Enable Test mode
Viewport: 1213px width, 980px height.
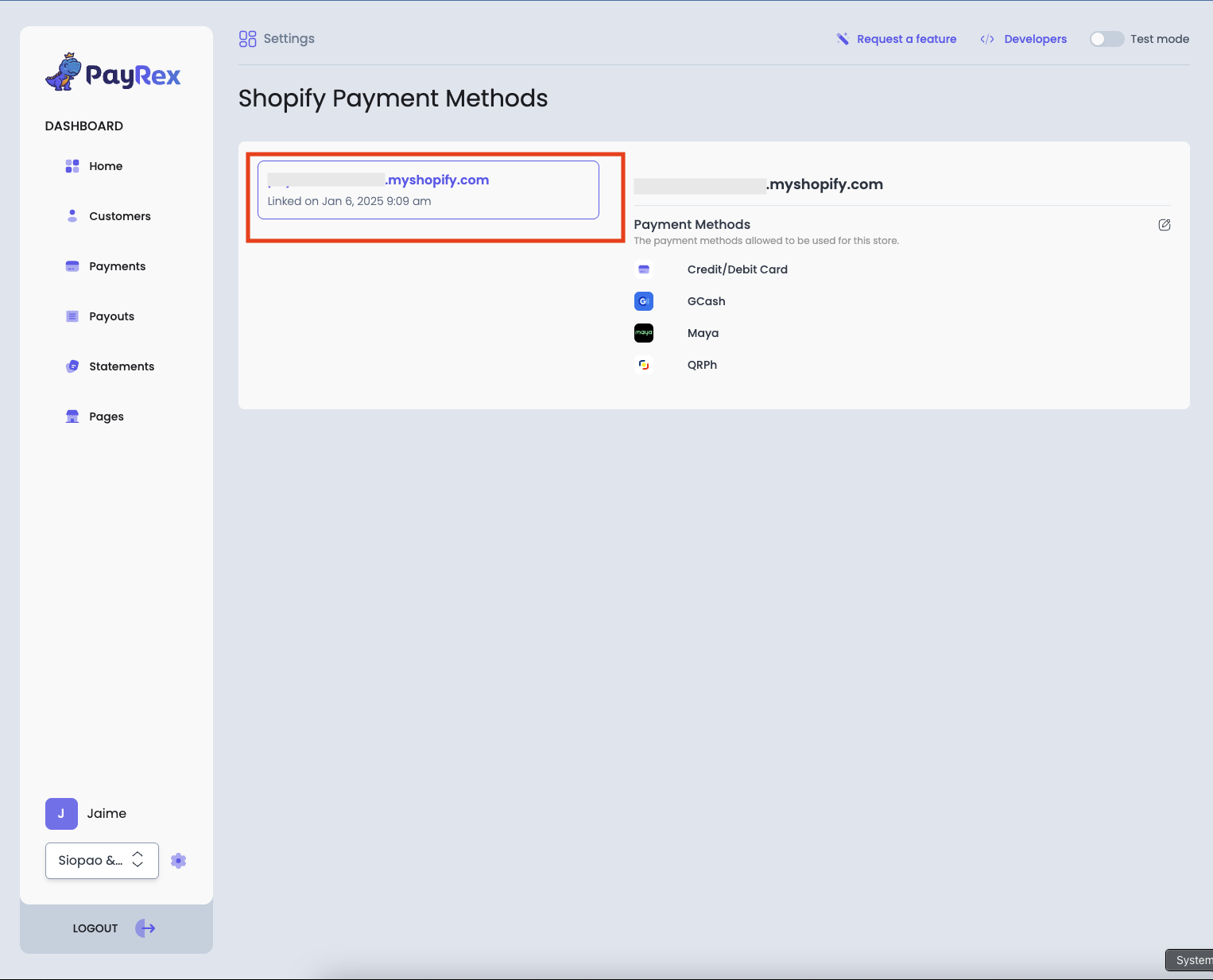pos(1106,38)
